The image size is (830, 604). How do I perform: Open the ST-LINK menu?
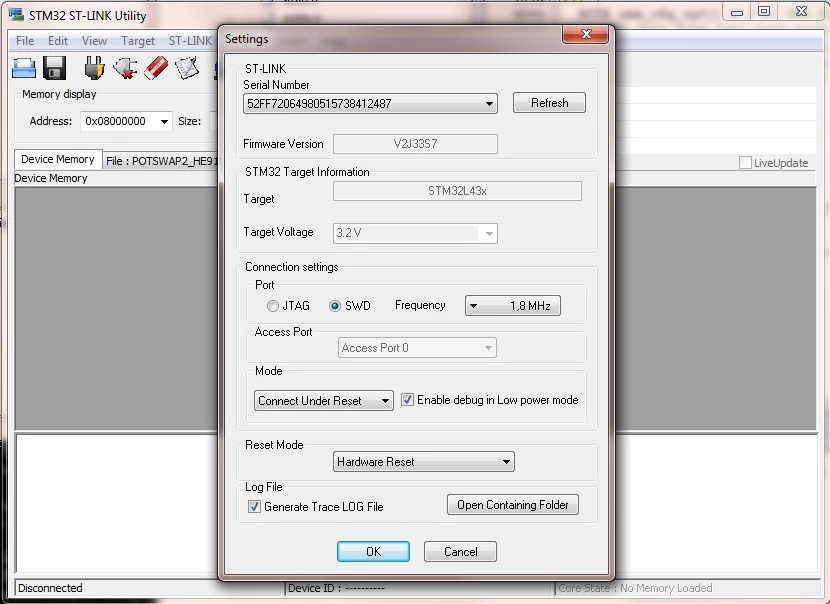190,41
